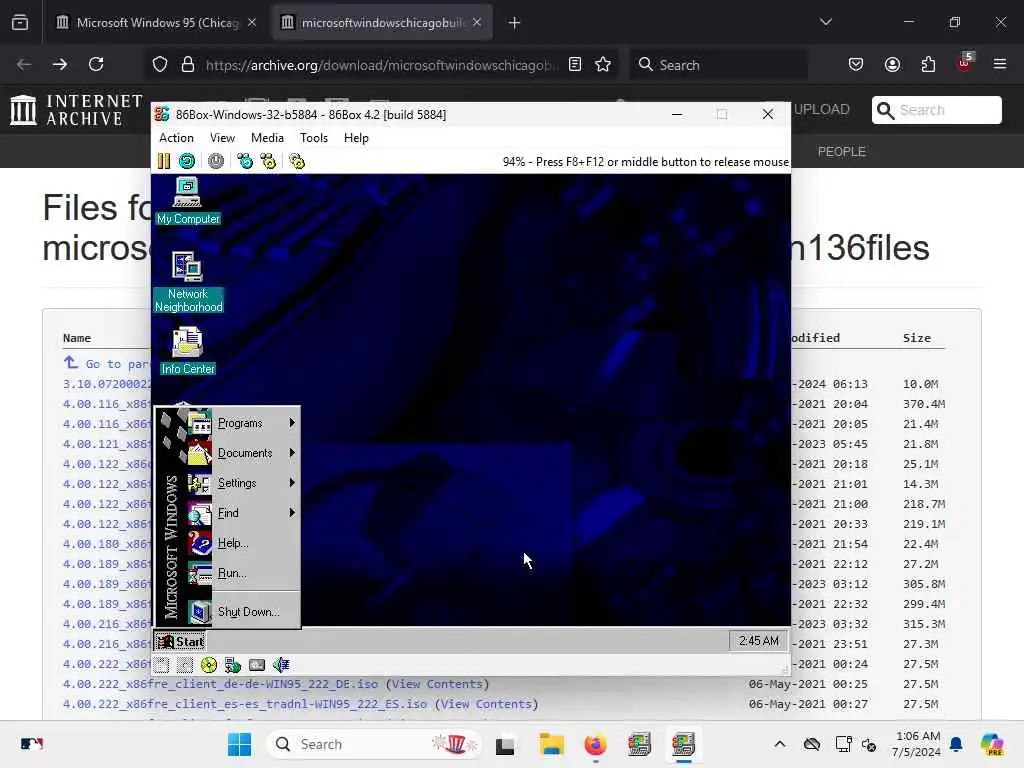Open the 4.00.222 WIN95_222_ES.iso file link
This screenshot has width=1024, height=768.
[245, 704]
